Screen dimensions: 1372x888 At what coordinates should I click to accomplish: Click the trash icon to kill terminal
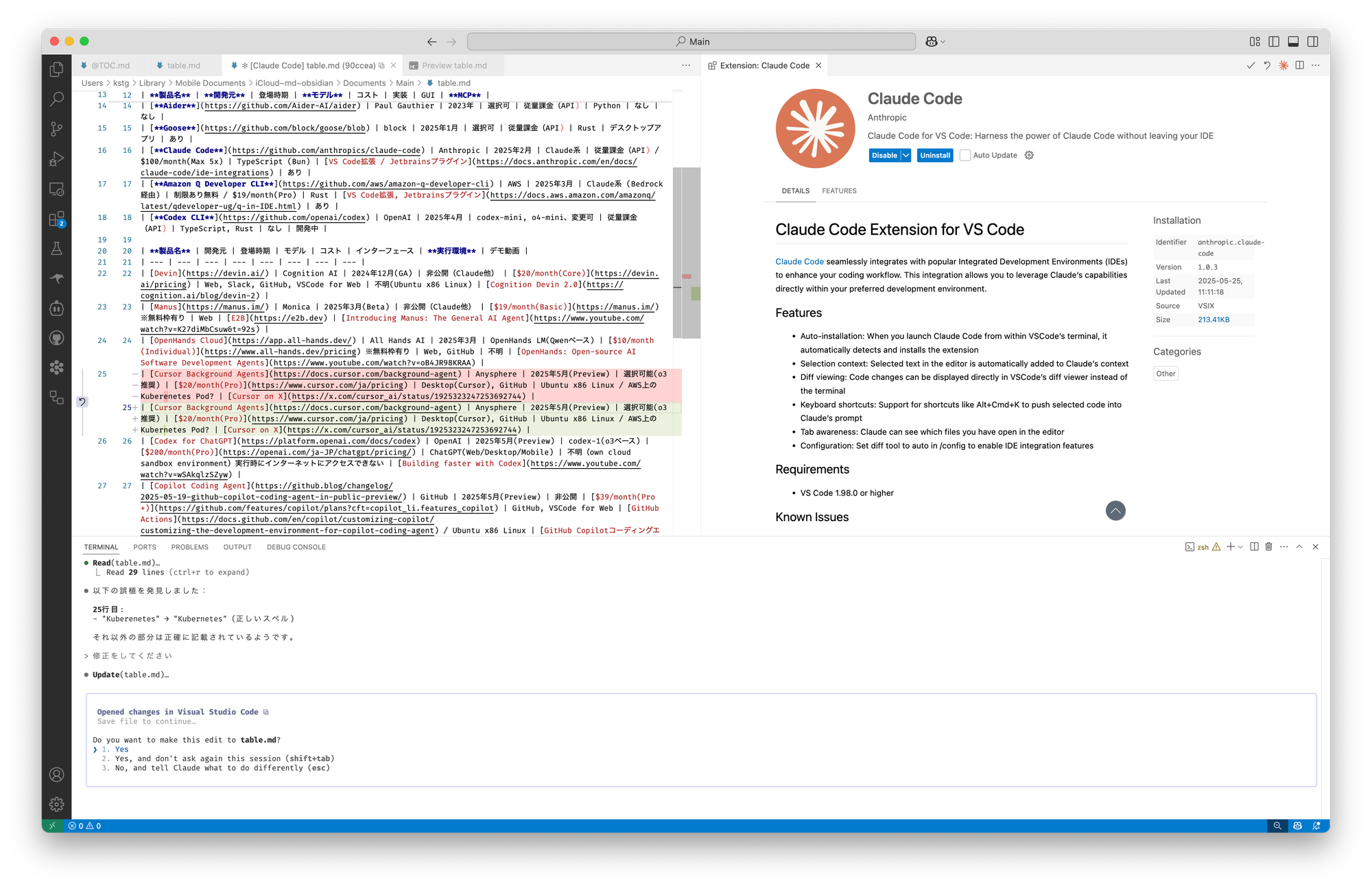1268,547
